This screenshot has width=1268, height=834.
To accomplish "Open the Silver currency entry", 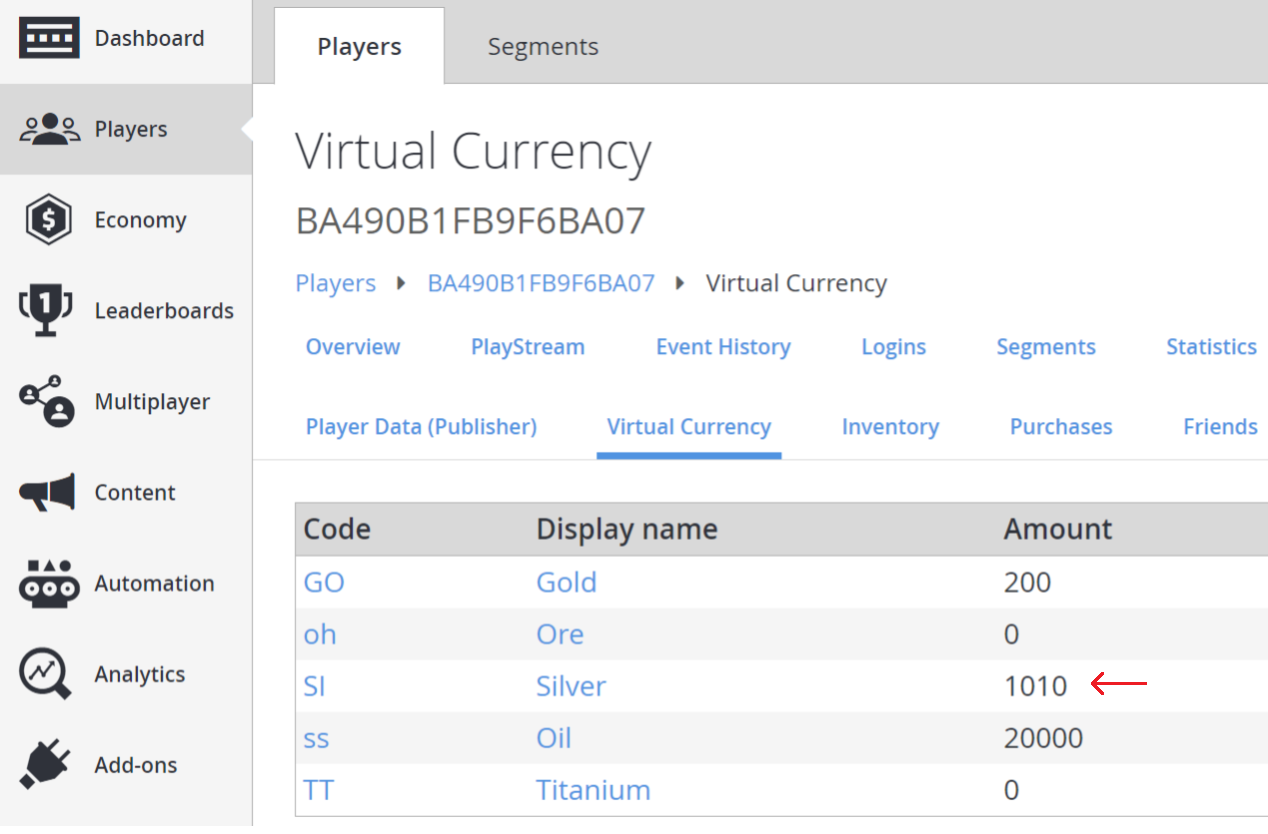I will click(x=570, y=686).
